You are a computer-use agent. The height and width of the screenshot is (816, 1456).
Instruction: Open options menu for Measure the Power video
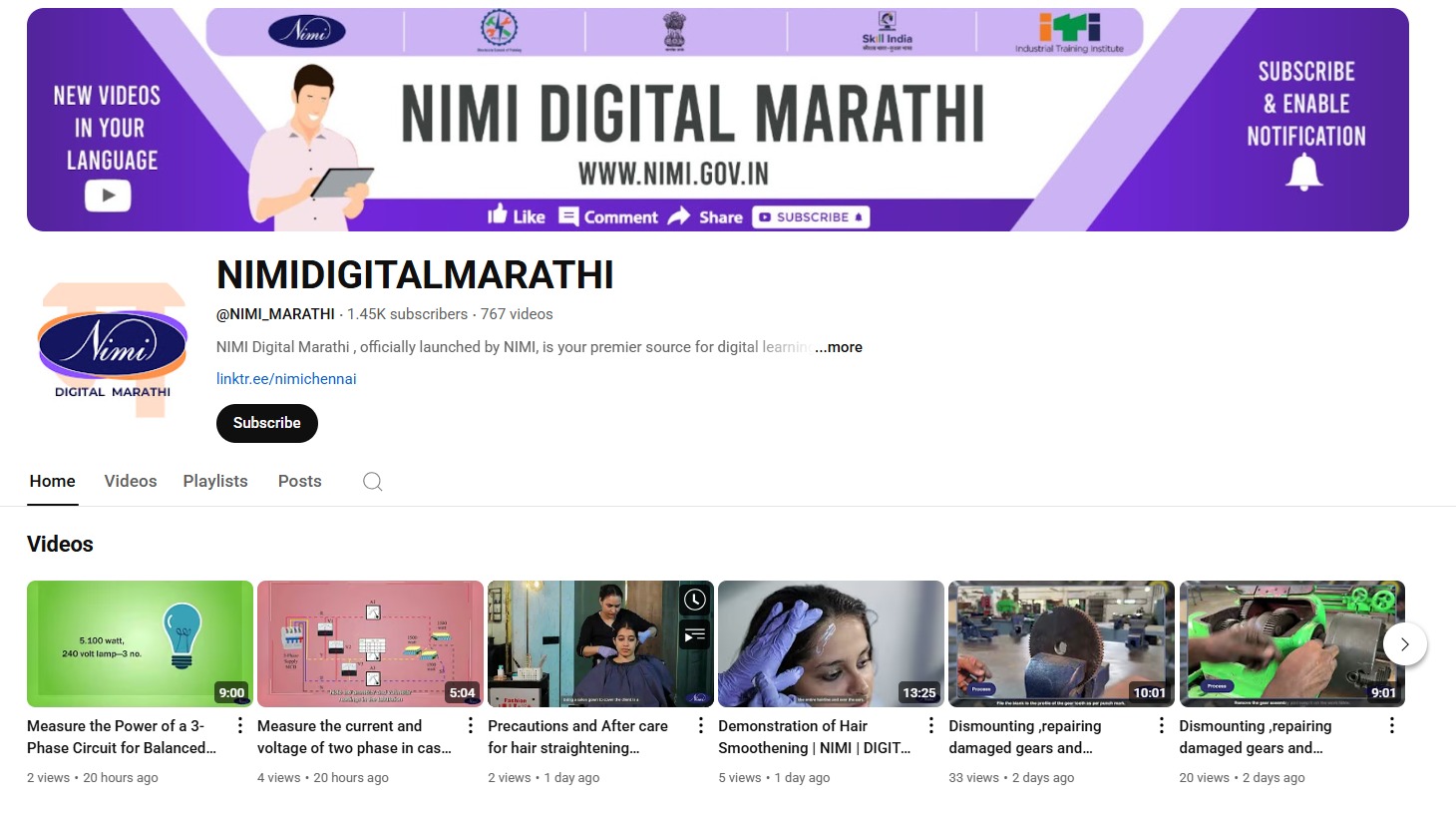[239, 725]
